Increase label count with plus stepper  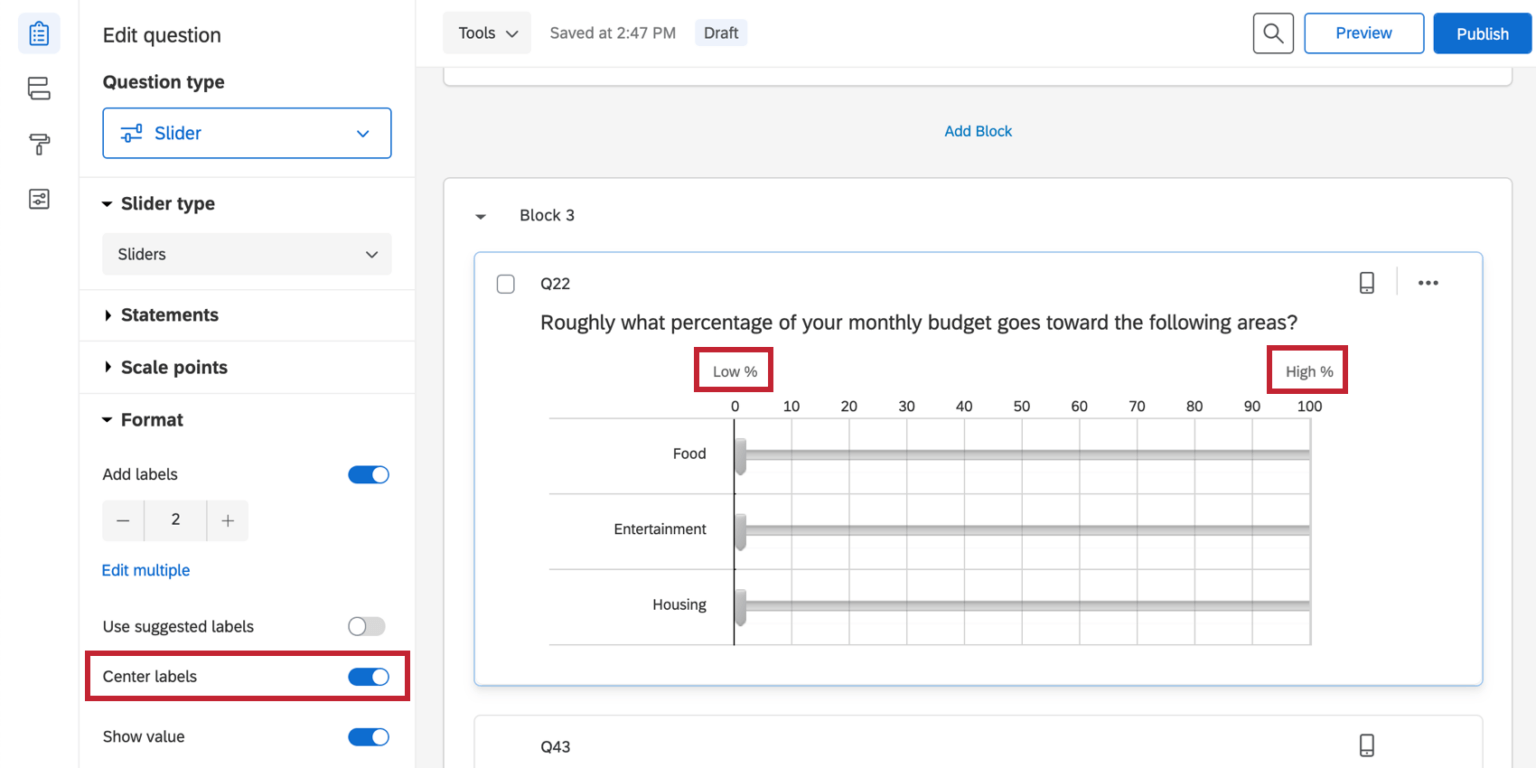228,521
